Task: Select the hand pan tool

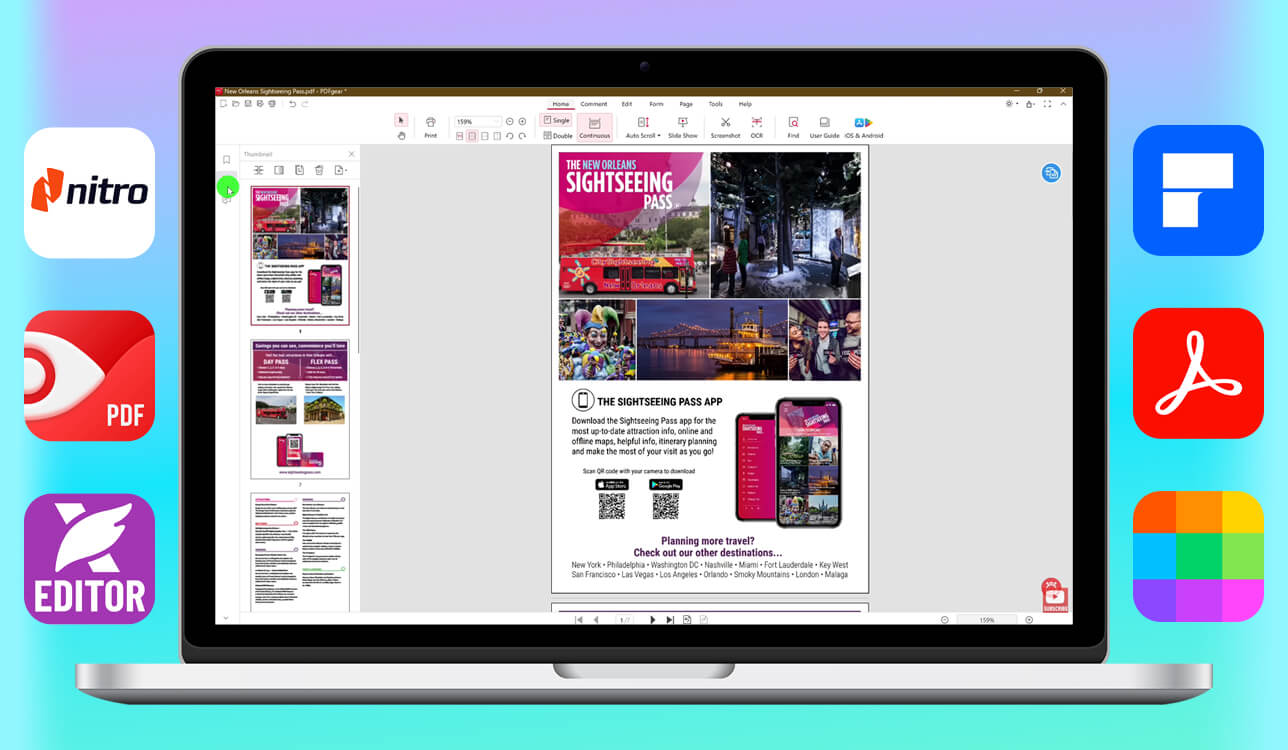Action: click(x=401, y=135)
